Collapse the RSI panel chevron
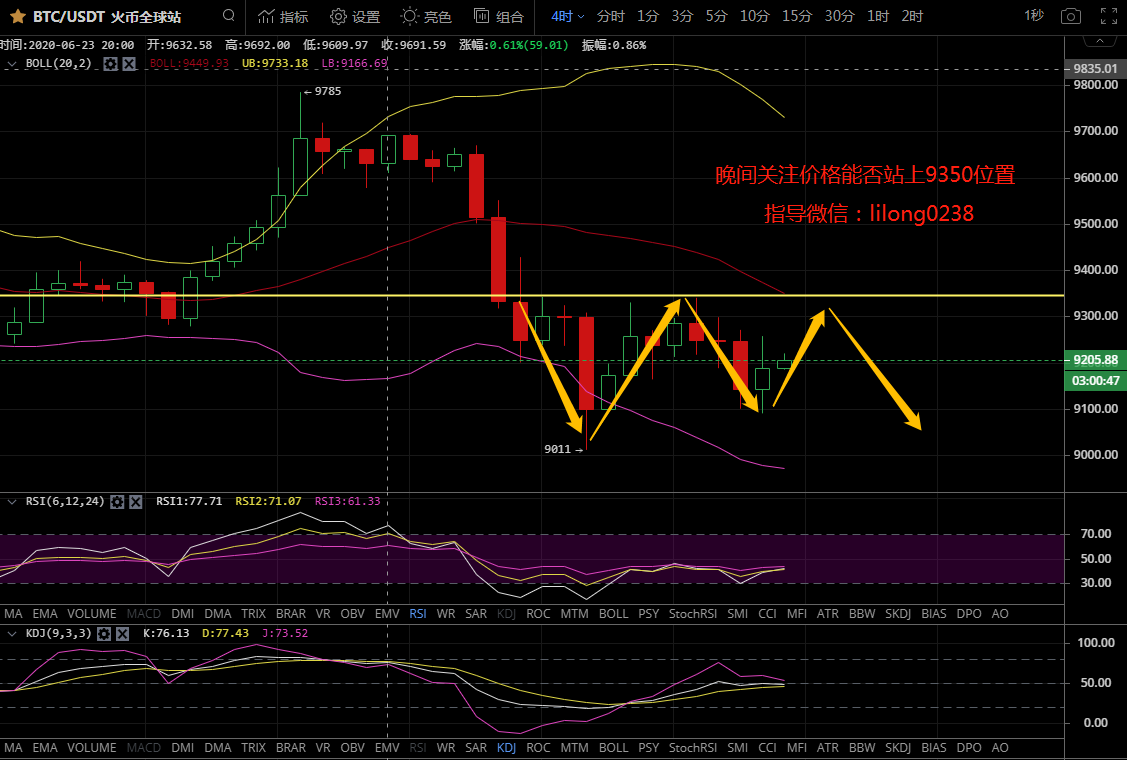Image resolution: width=1127 pixels, height=760 pixels. click(x=12, y=501)
